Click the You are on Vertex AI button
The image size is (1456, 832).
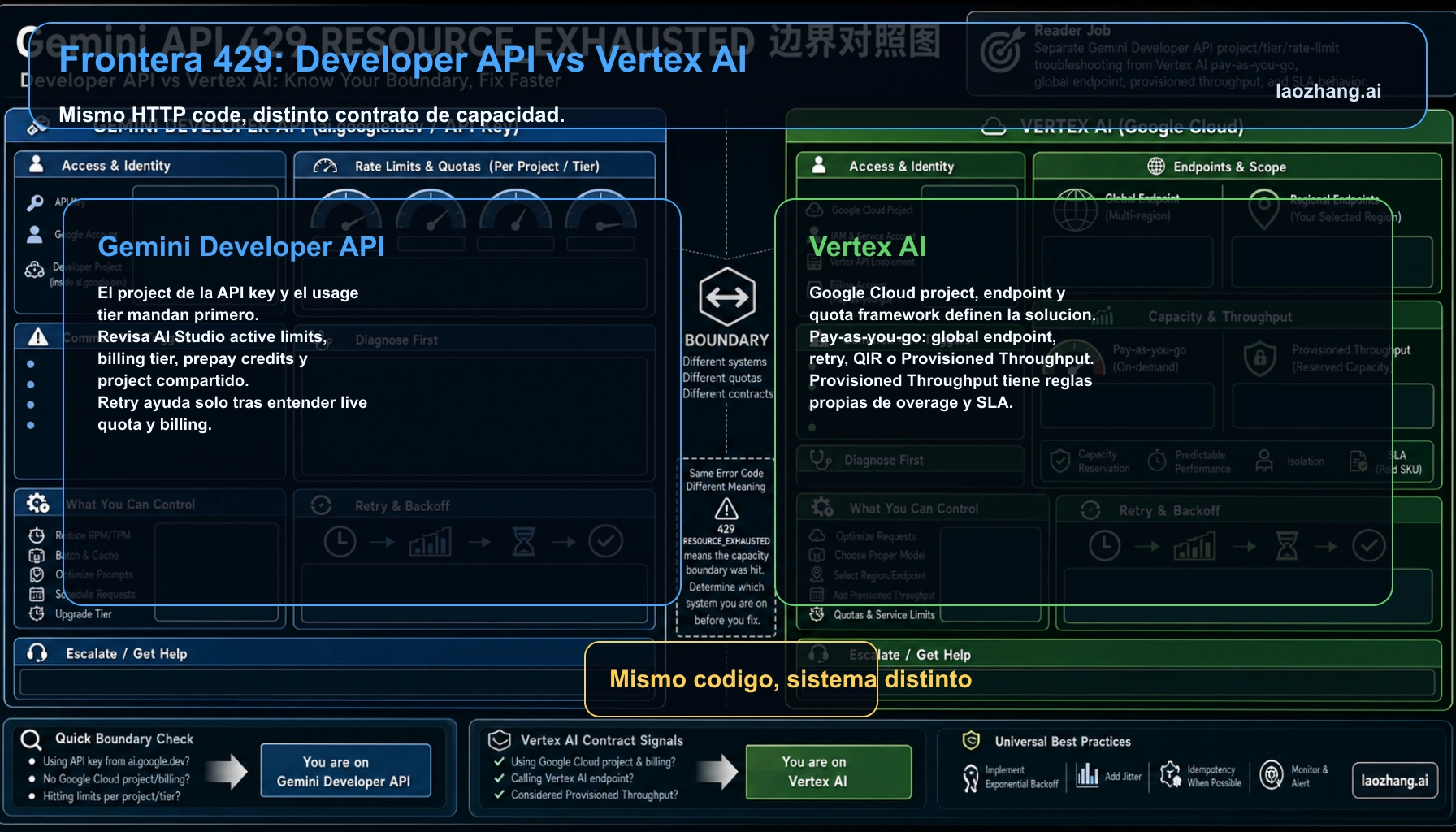click(829, 772)
